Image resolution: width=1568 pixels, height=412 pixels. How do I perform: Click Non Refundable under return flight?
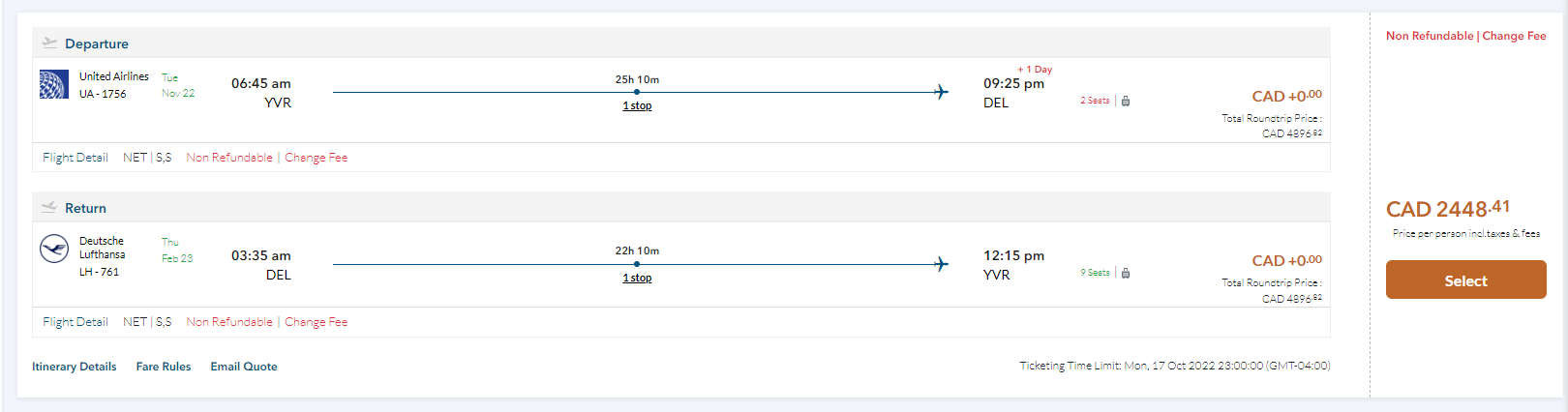click(x=229, y=322)
